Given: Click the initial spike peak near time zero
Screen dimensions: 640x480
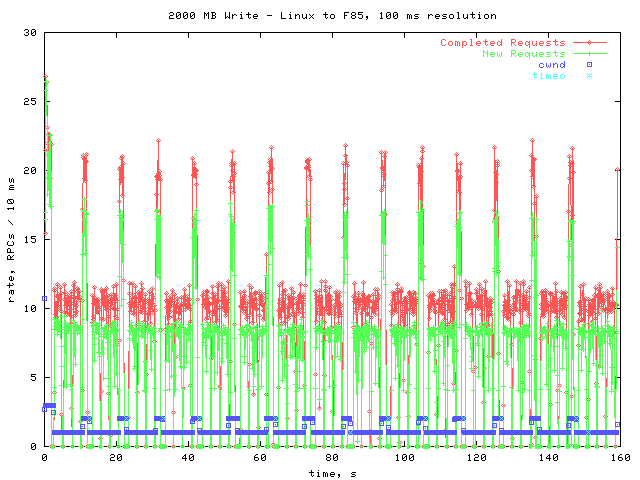Looking at the screenshot, I should 45,78.
